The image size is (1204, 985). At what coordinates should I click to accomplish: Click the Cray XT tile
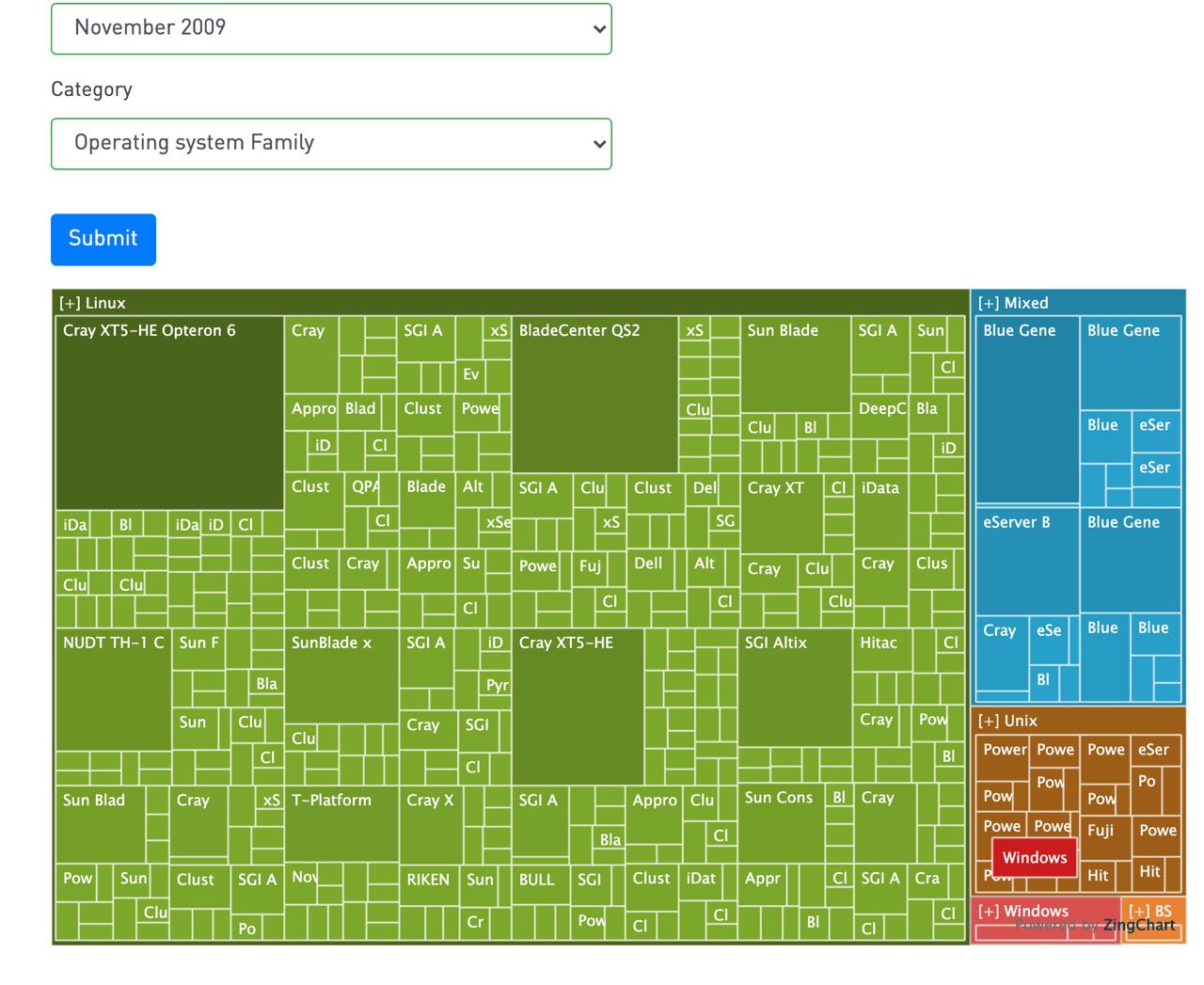coord(781,514)
